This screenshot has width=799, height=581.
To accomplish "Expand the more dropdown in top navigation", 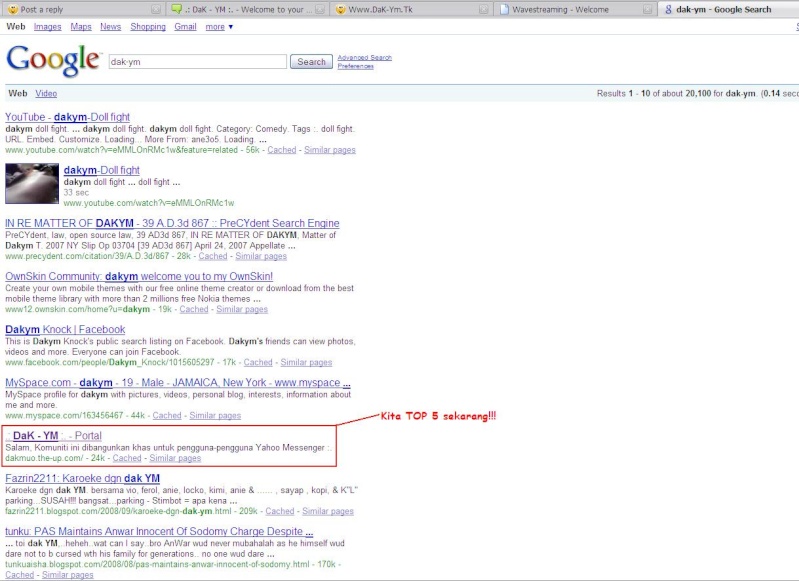I will pos(219,27).
